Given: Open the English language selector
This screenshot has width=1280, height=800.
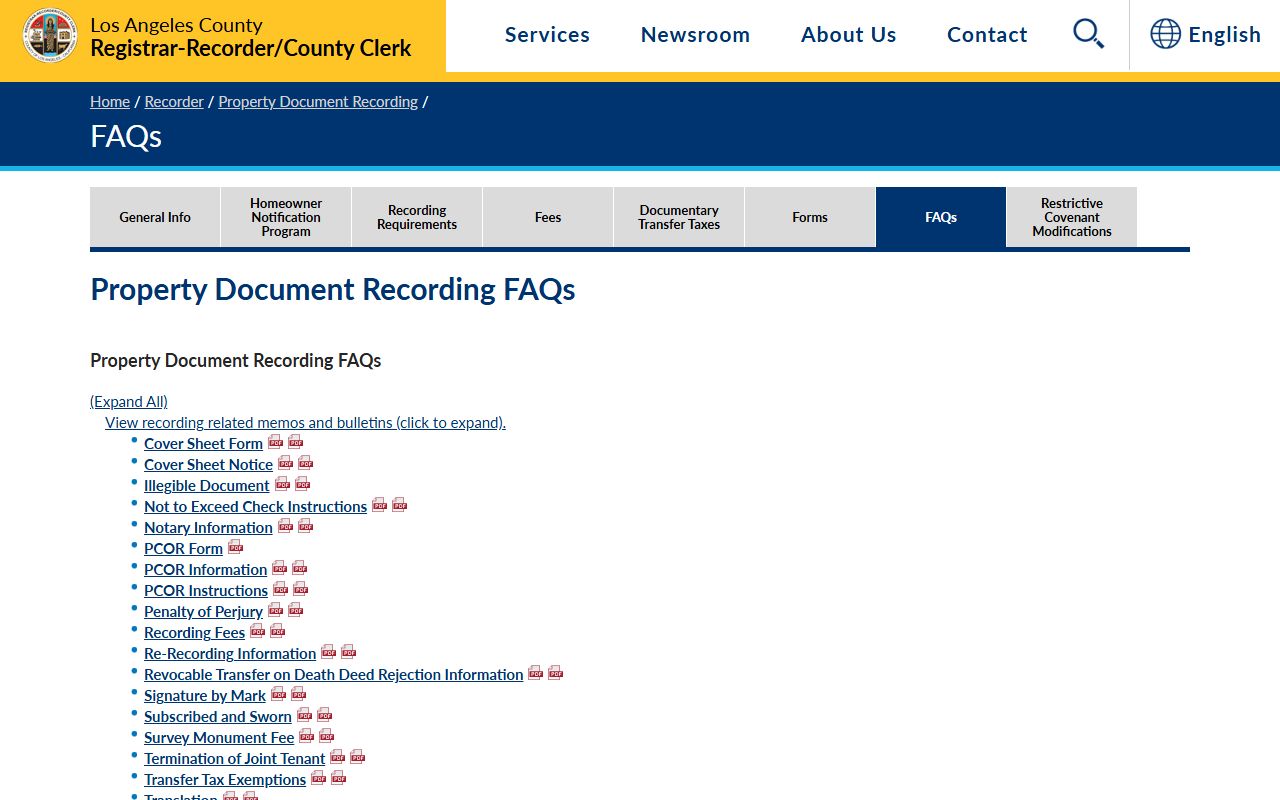Looking at the screenshot, I should point(1205,34).
